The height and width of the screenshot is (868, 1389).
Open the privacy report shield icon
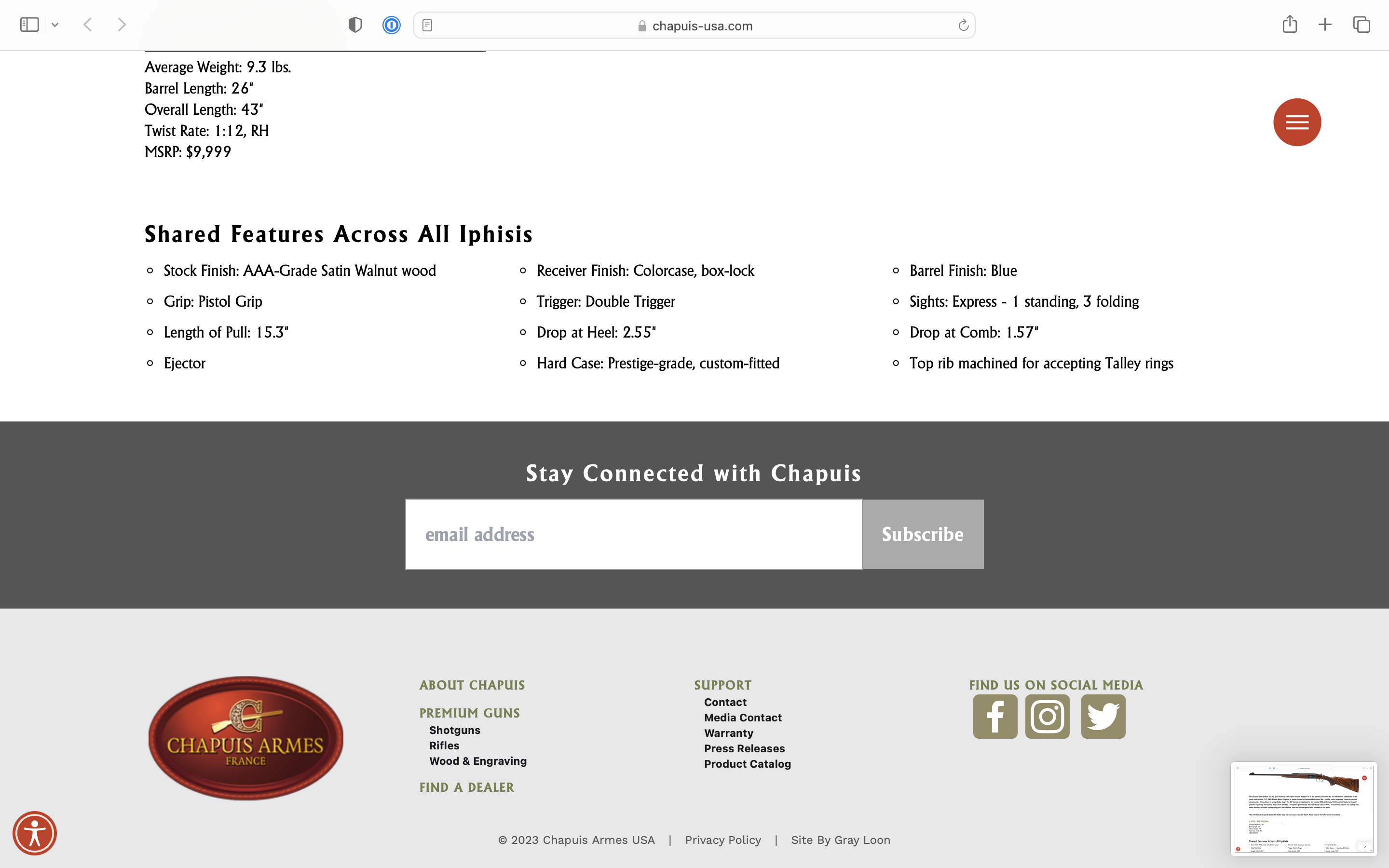pyautogui.click(x=355, y=25)
